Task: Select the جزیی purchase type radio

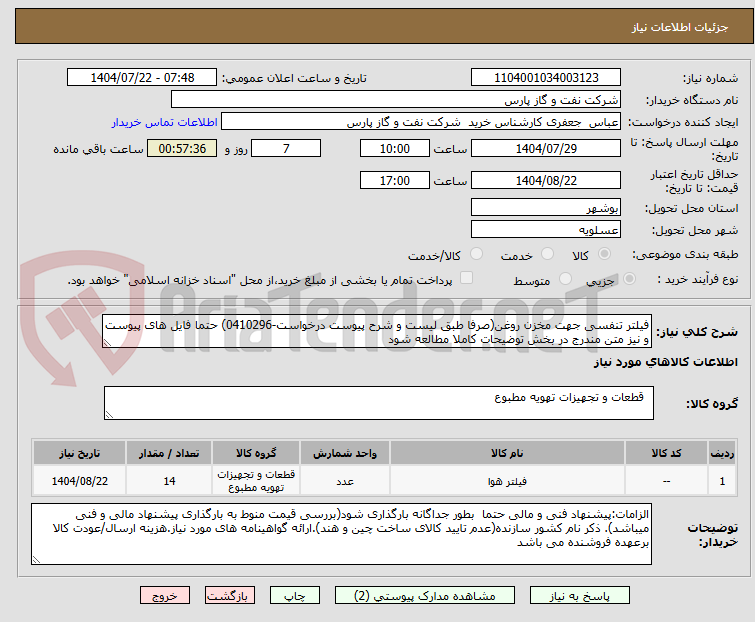Action: 629,279
